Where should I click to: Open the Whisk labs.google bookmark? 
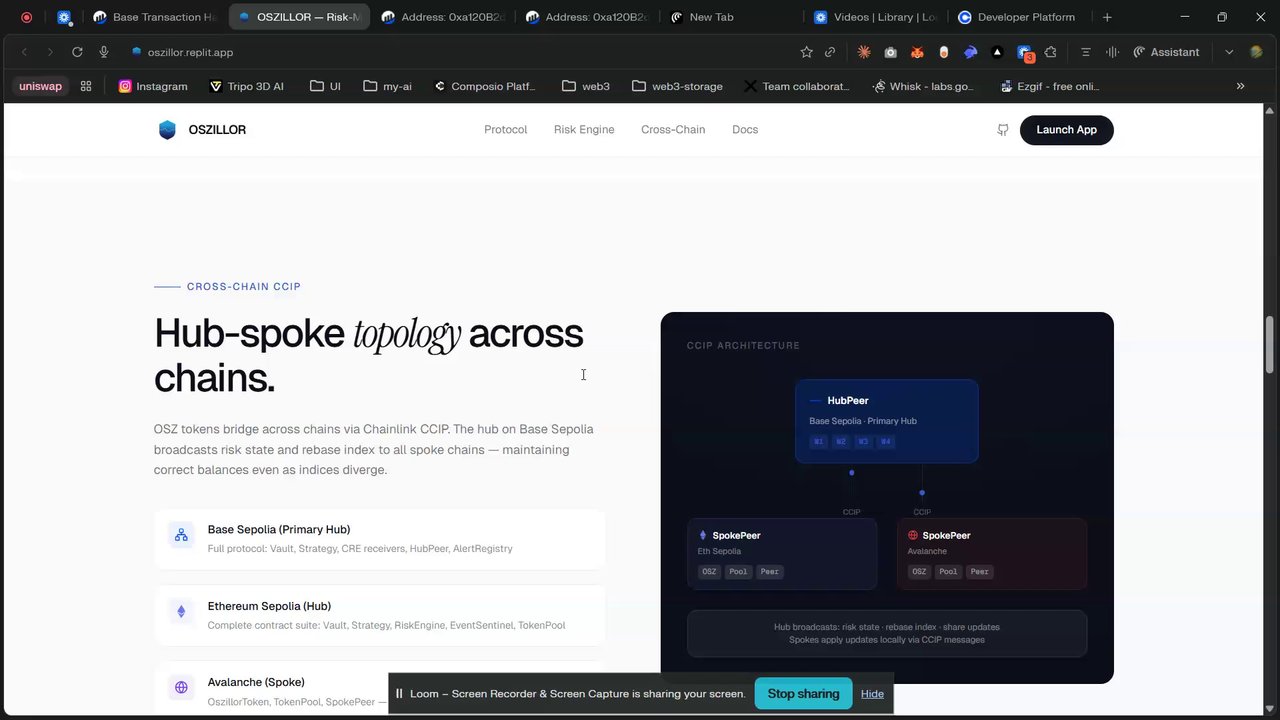click(923, 86)
